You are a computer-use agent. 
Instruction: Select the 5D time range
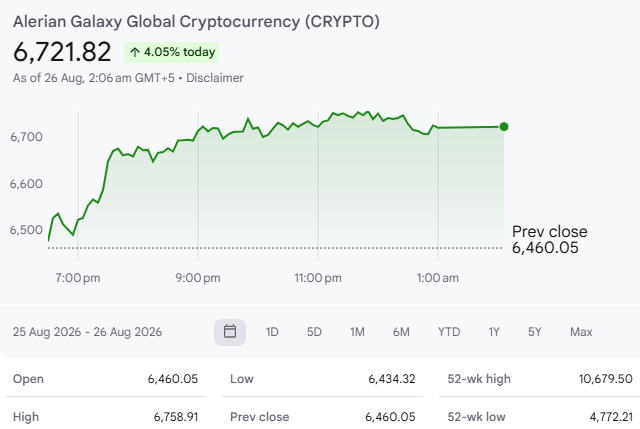(314, 332)
